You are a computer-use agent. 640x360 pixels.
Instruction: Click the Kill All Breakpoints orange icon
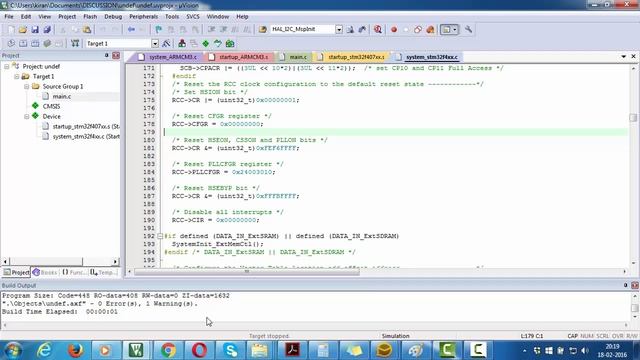[x=430, y=29]
